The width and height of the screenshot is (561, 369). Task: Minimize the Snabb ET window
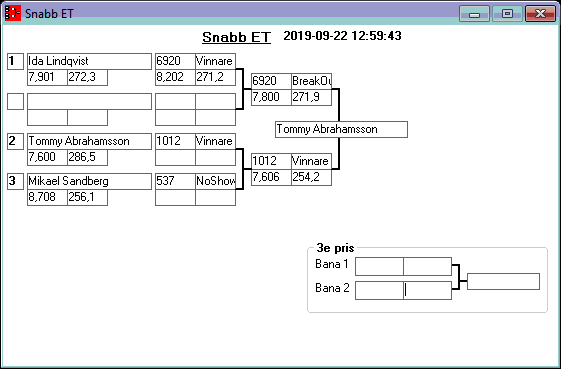[474, 14]
